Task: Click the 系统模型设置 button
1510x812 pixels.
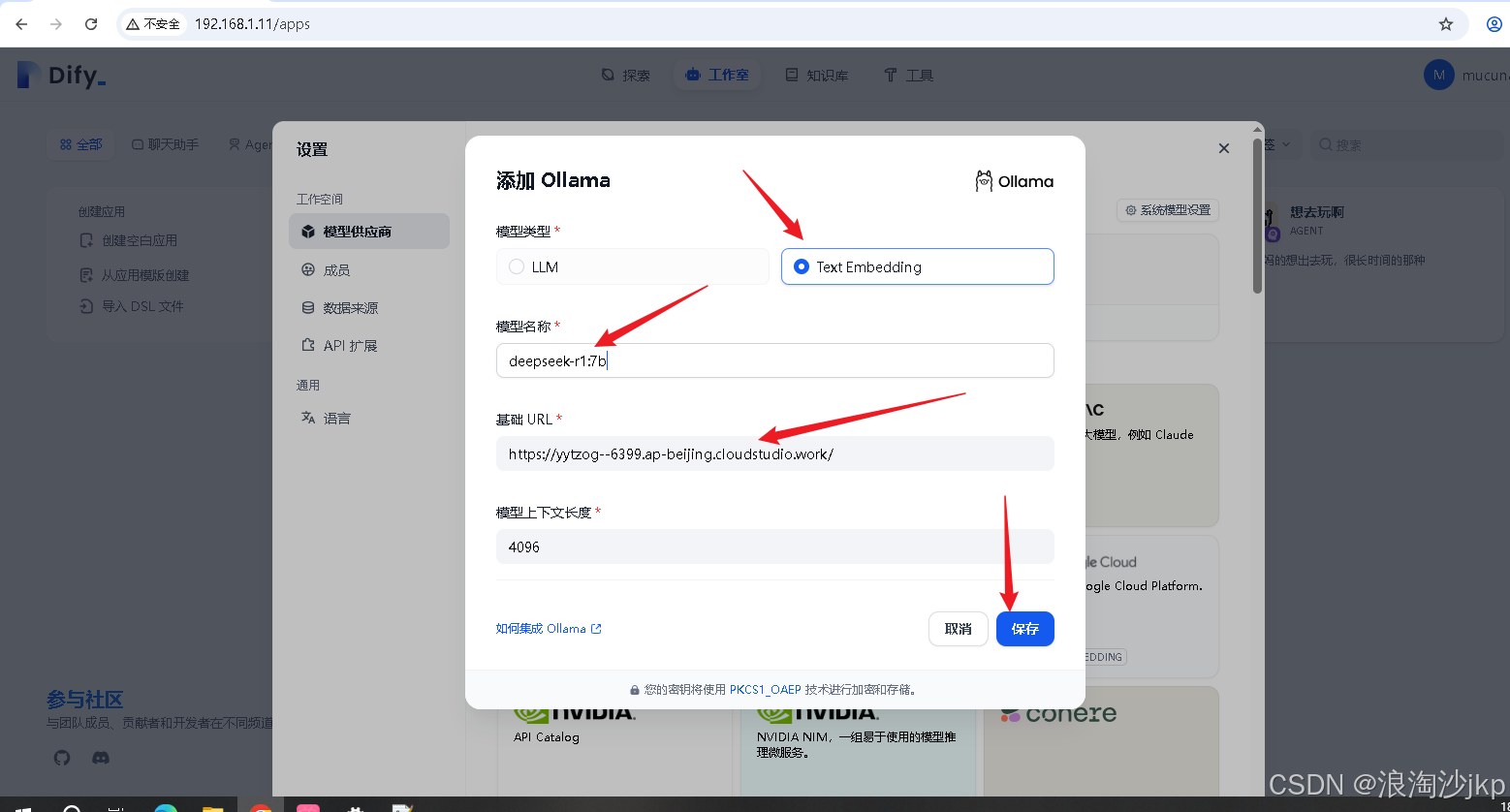Action: coord(1168,209)
